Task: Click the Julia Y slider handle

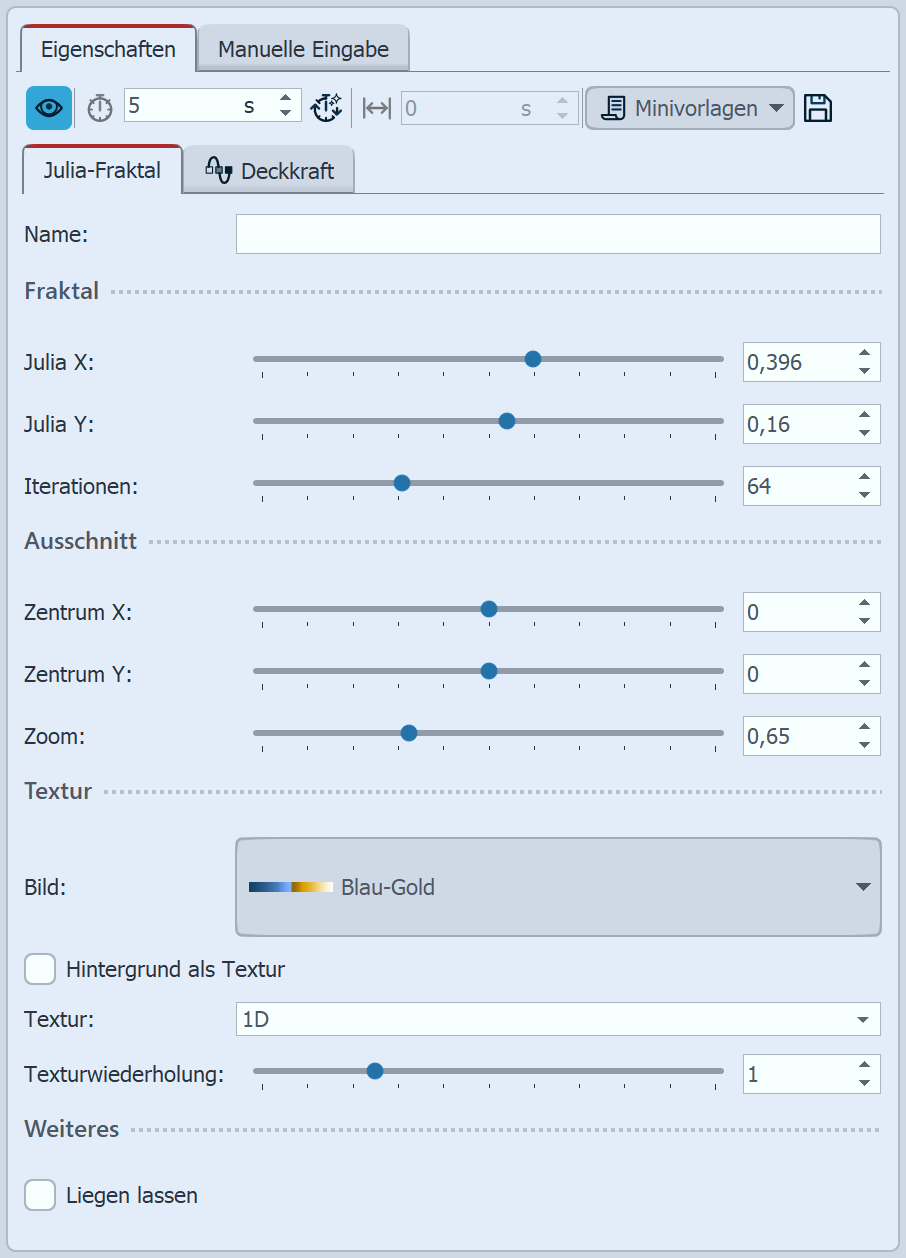Action: click(507, 421)
